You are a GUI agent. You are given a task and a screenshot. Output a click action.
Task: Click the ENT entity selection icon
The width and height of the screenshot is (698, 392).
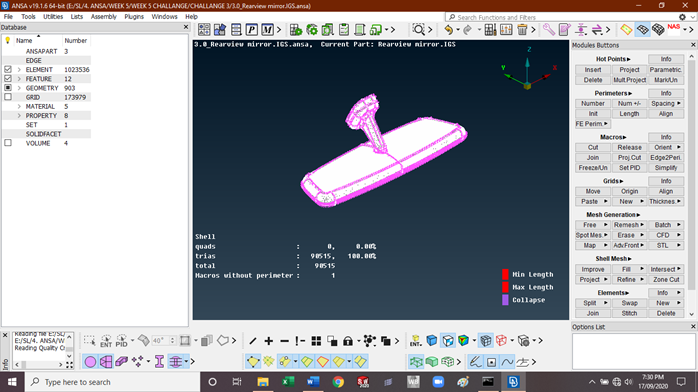coord(106,341)
